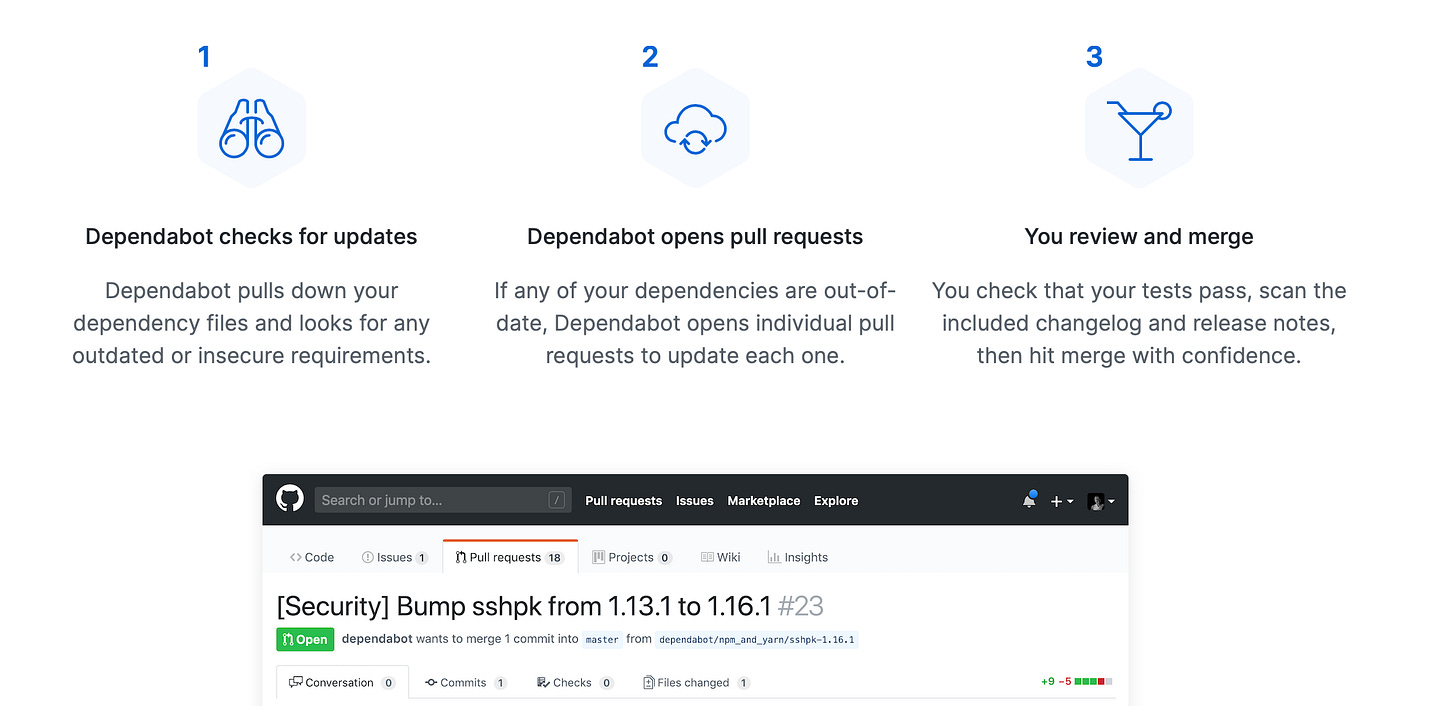View the Commits tab of the pull request

[x=466, y=683]
